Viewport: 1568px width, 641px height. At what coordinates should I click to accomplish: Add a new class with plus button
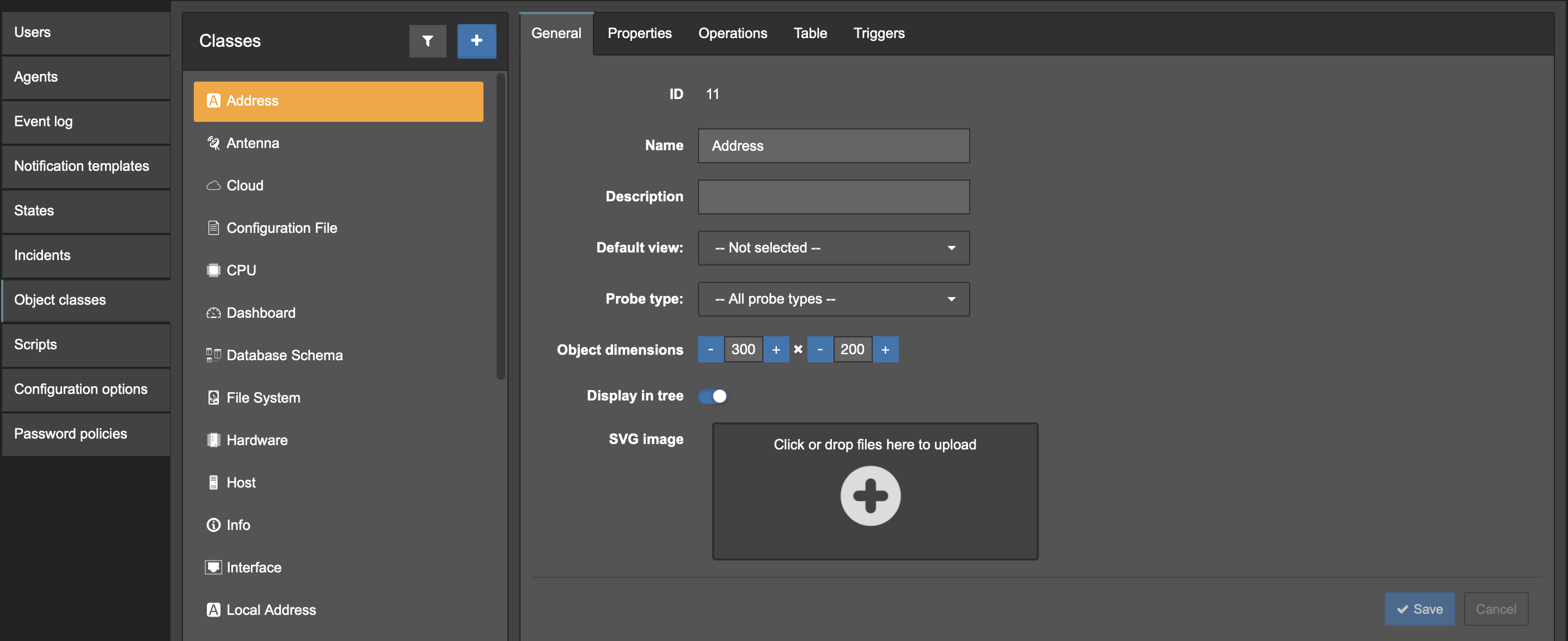[x=476, y=41]
